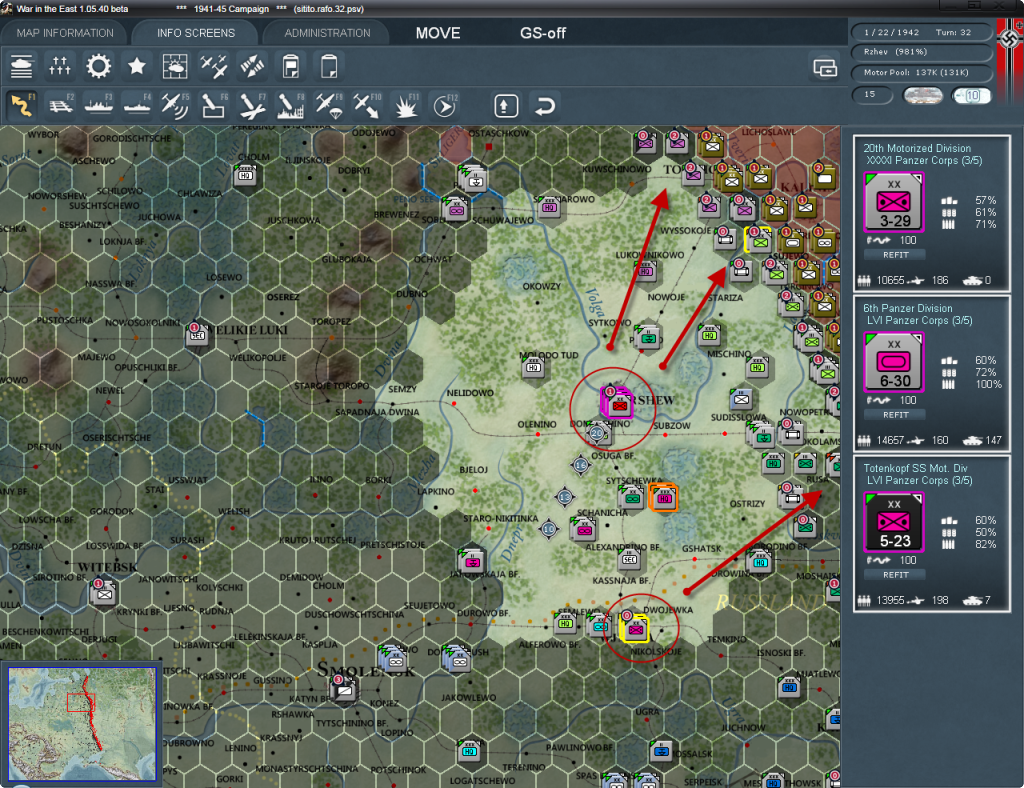
Task: Select the F9 air transport mode
Action: coord(329,106)
